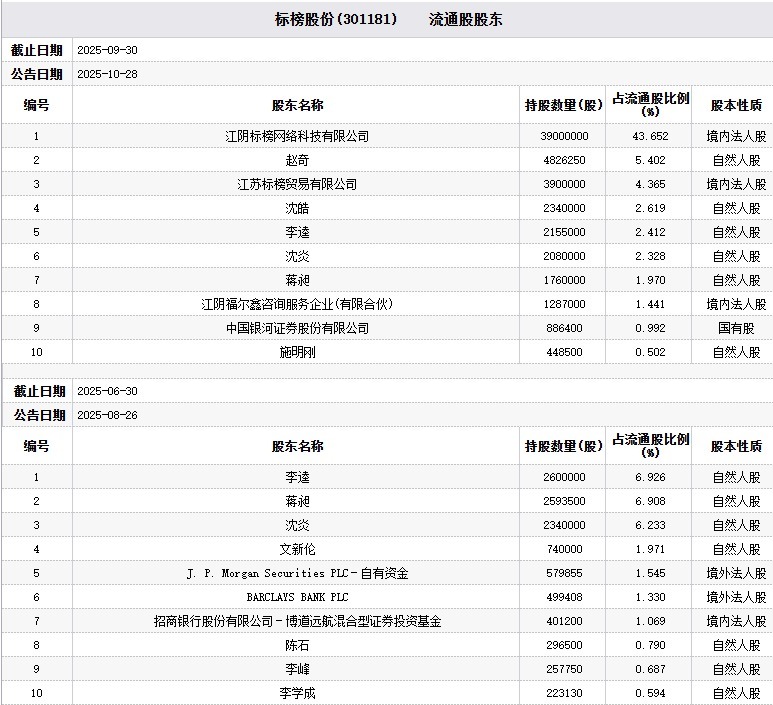Click shareholder name 李学成
Screen dimensions: 773x705
(297, 693)
